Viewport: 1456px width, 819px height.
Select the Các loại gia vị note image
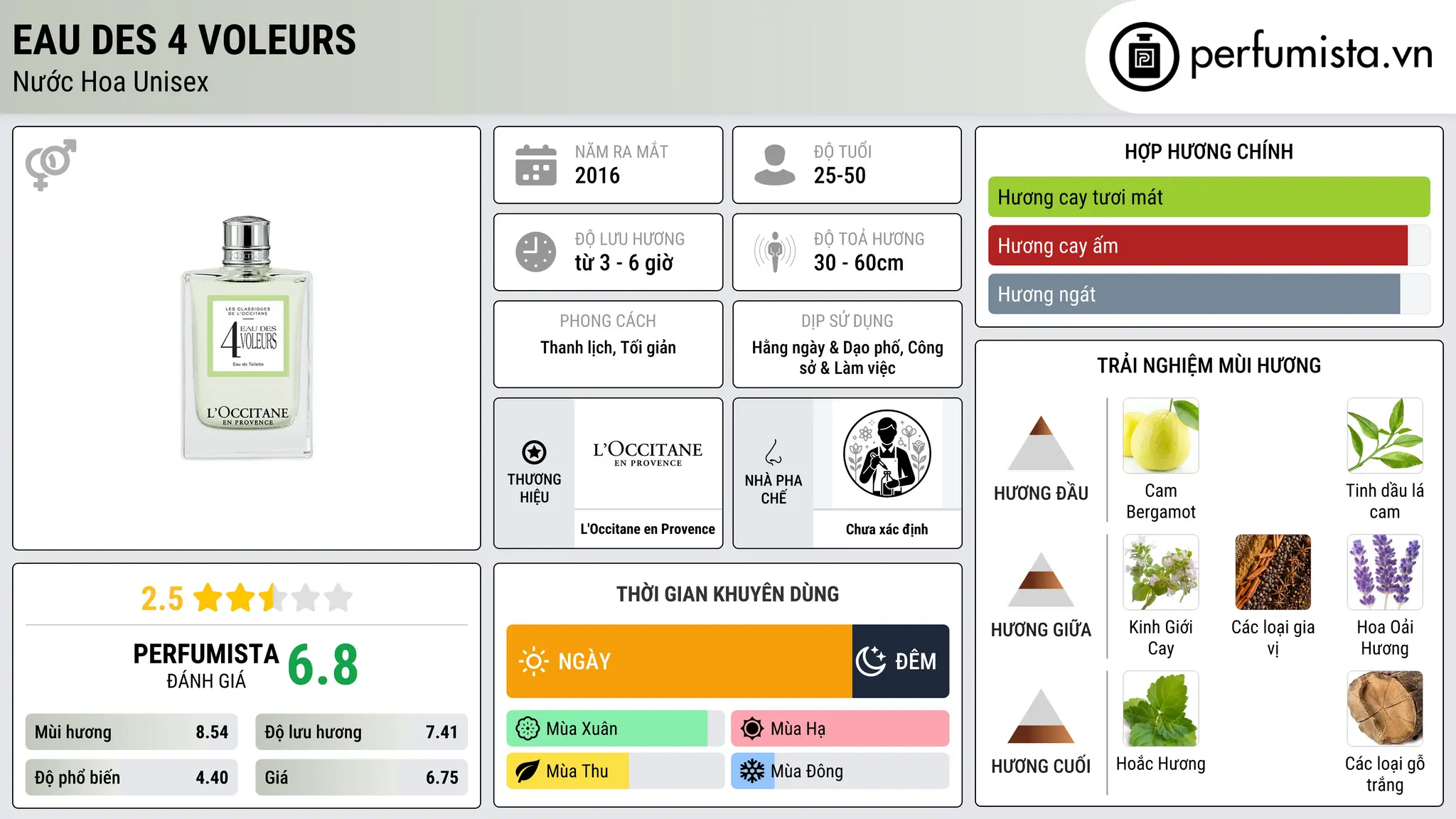(1273, 572)
